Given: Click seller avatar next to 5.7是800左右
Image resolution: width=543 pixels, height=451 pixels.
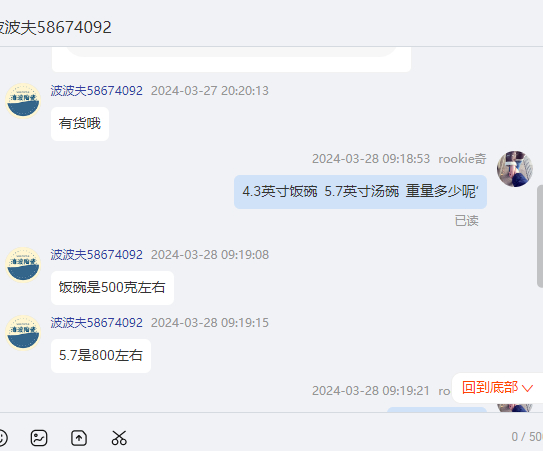Looking at the screenshot, I should 23,333.
